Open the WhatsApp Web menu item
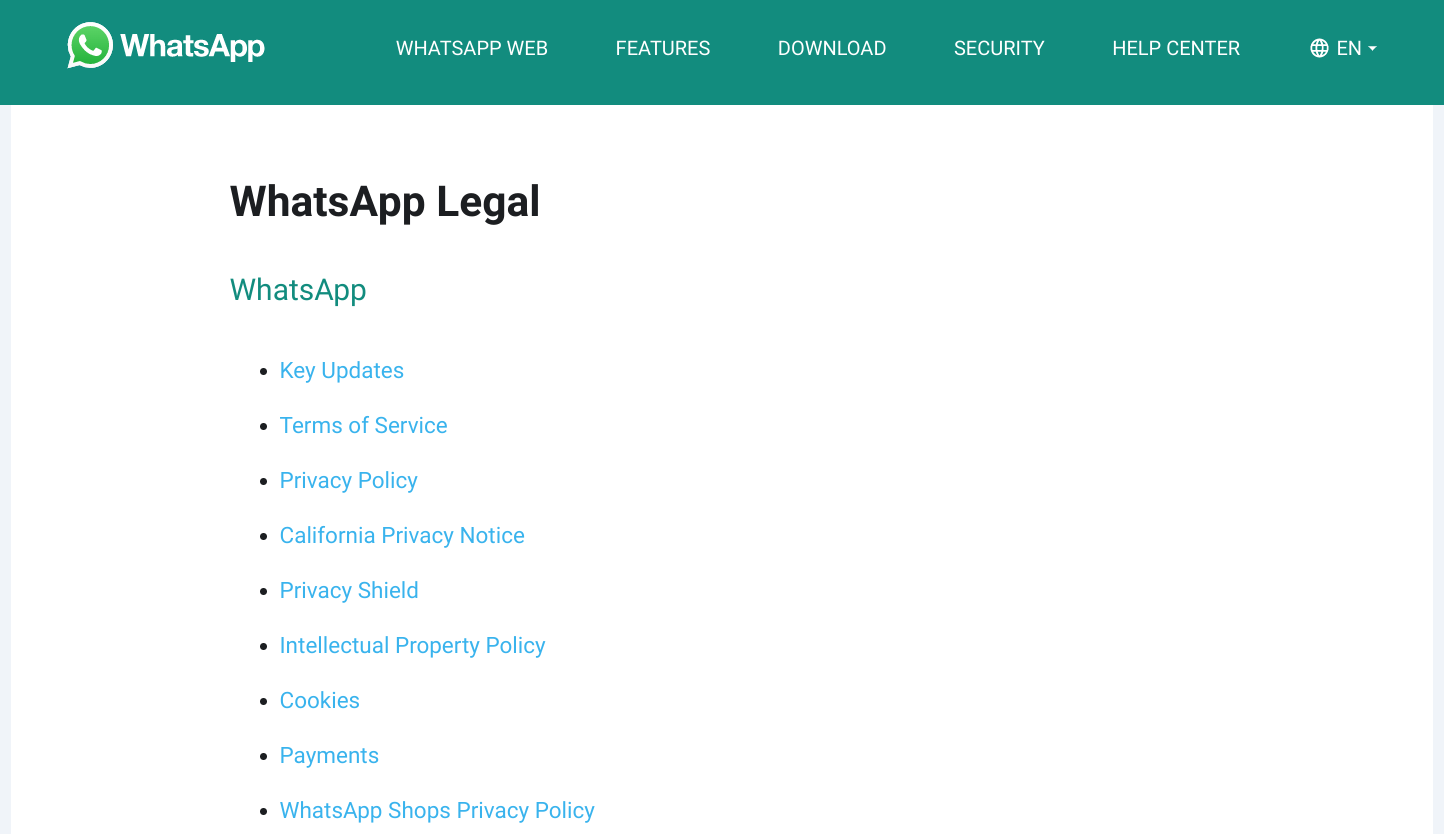The height and width of the screenshot is (834, 1444). 472,48
